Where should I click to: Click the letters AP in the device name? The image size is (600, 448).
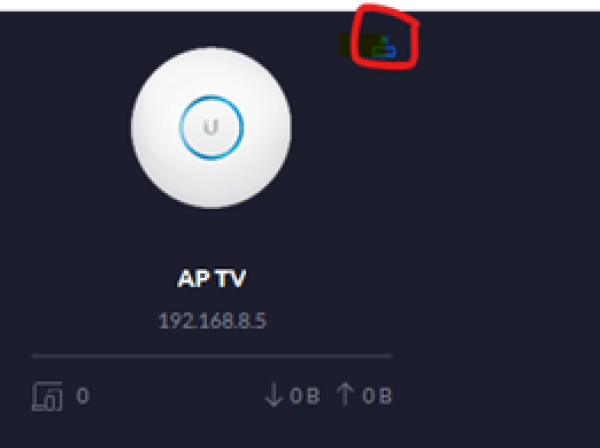pos(194,279)
